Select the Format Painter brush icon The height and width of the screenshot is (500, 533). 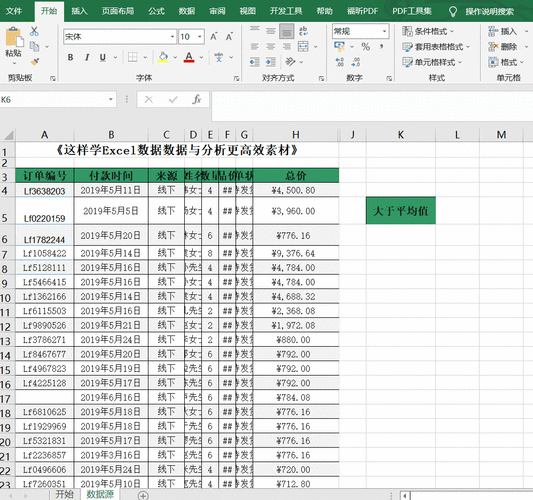click(35, 62)
